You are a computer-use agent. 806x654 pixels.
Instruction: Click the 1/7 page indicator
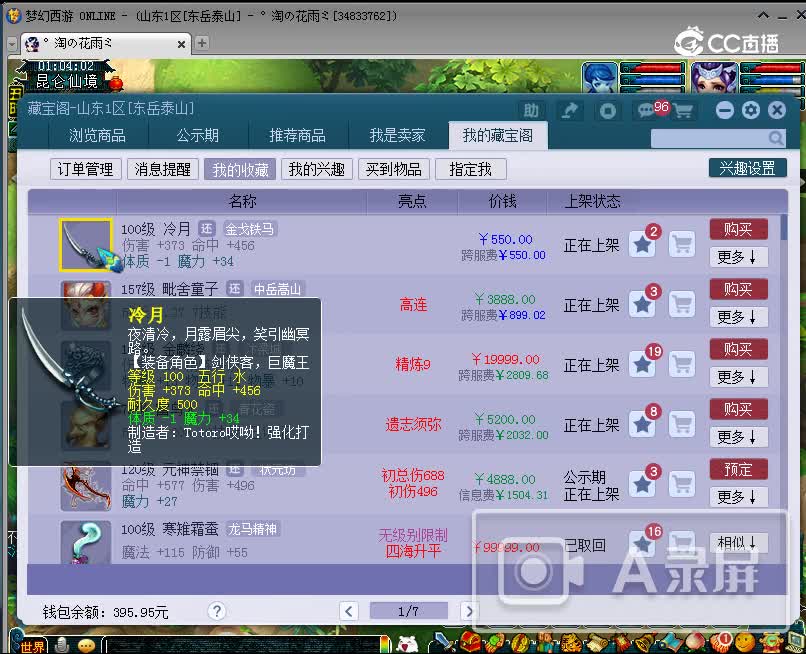(x=409, y=611)
